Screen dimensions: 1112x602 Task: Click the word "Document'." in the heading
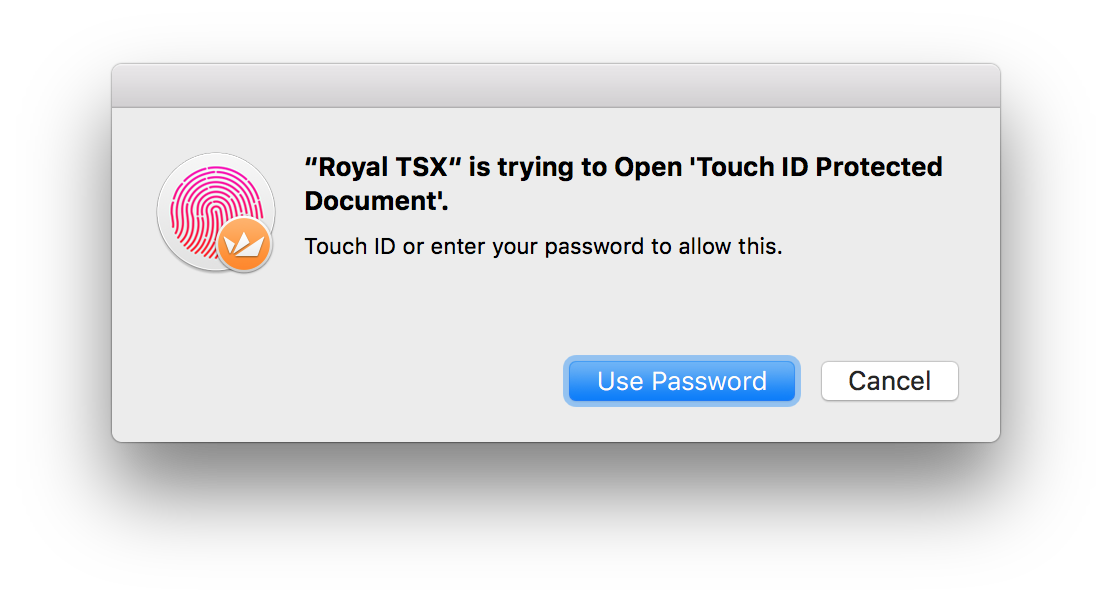(376, 200)
